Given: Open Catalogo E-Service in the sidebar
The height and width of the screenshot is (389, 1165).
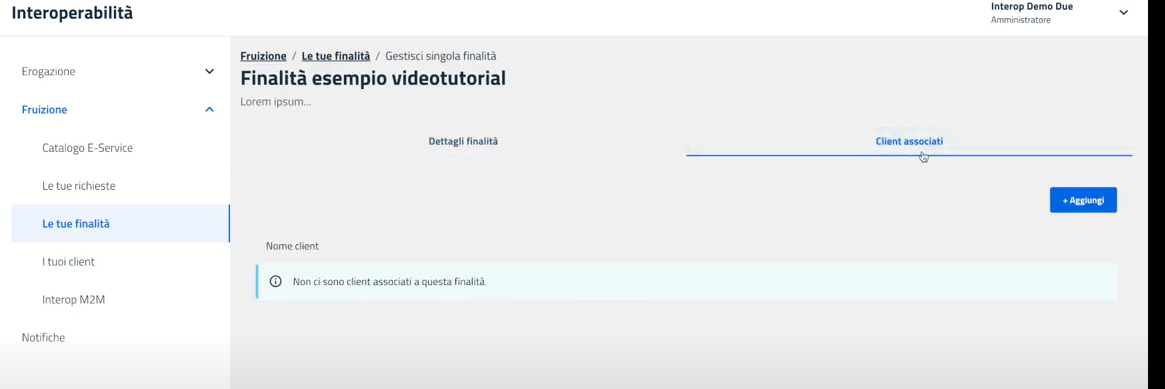Looking at the screenshot, I should tap(88, 148).
